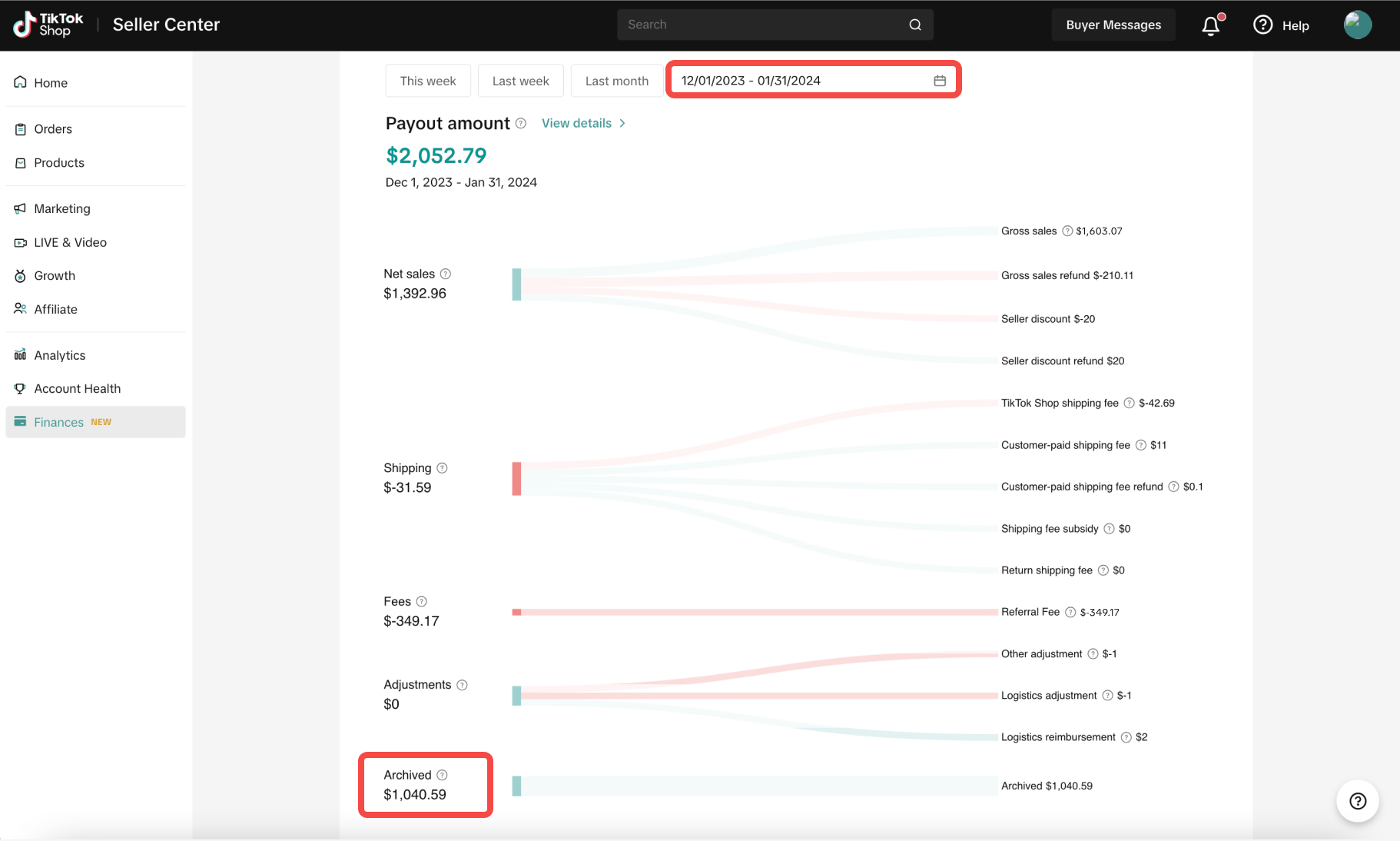The width and height of the screenshot is (1400, 841).
Task: Click the search magnifier icon
Action: point(914,25)
